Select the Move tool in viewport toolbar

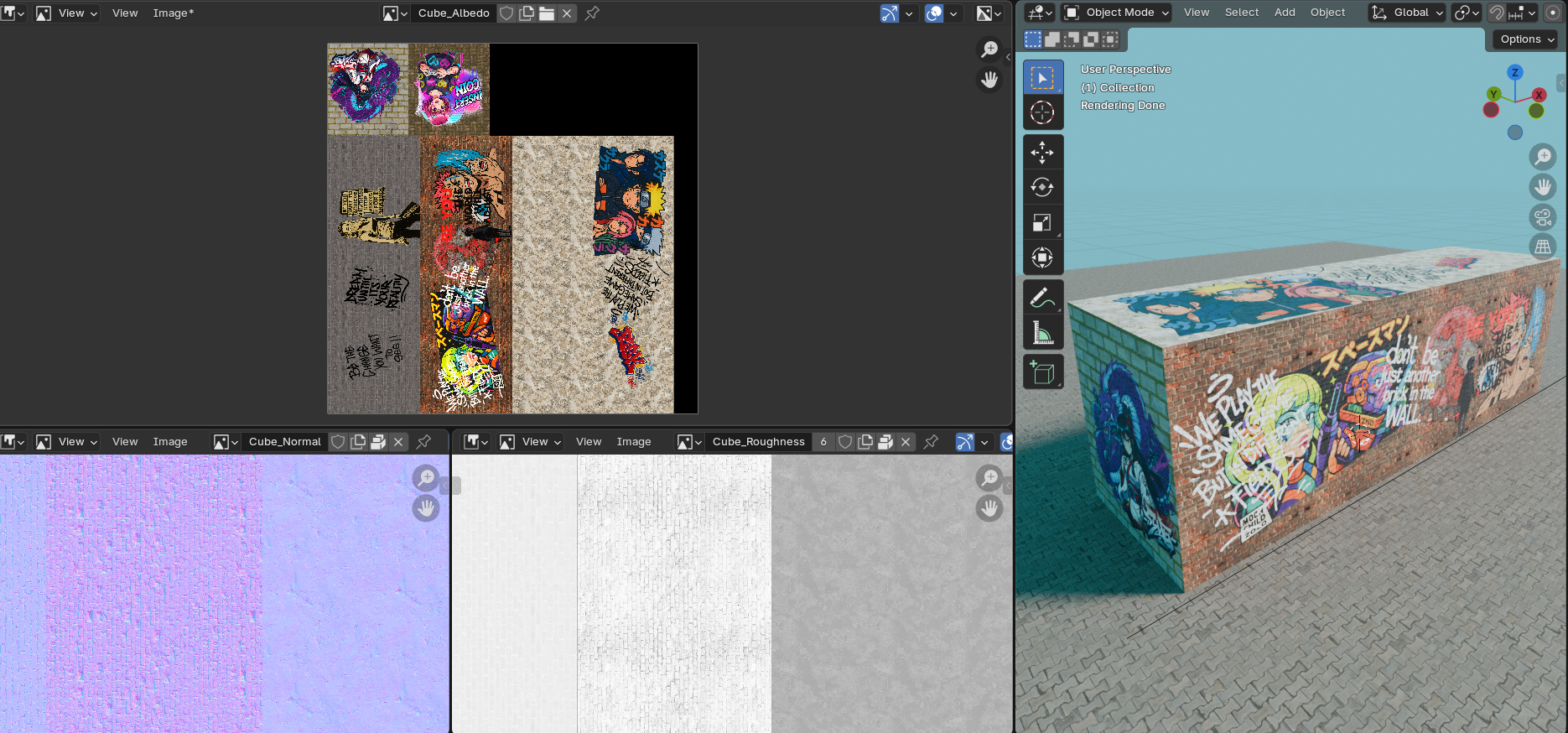(1042, 153)
